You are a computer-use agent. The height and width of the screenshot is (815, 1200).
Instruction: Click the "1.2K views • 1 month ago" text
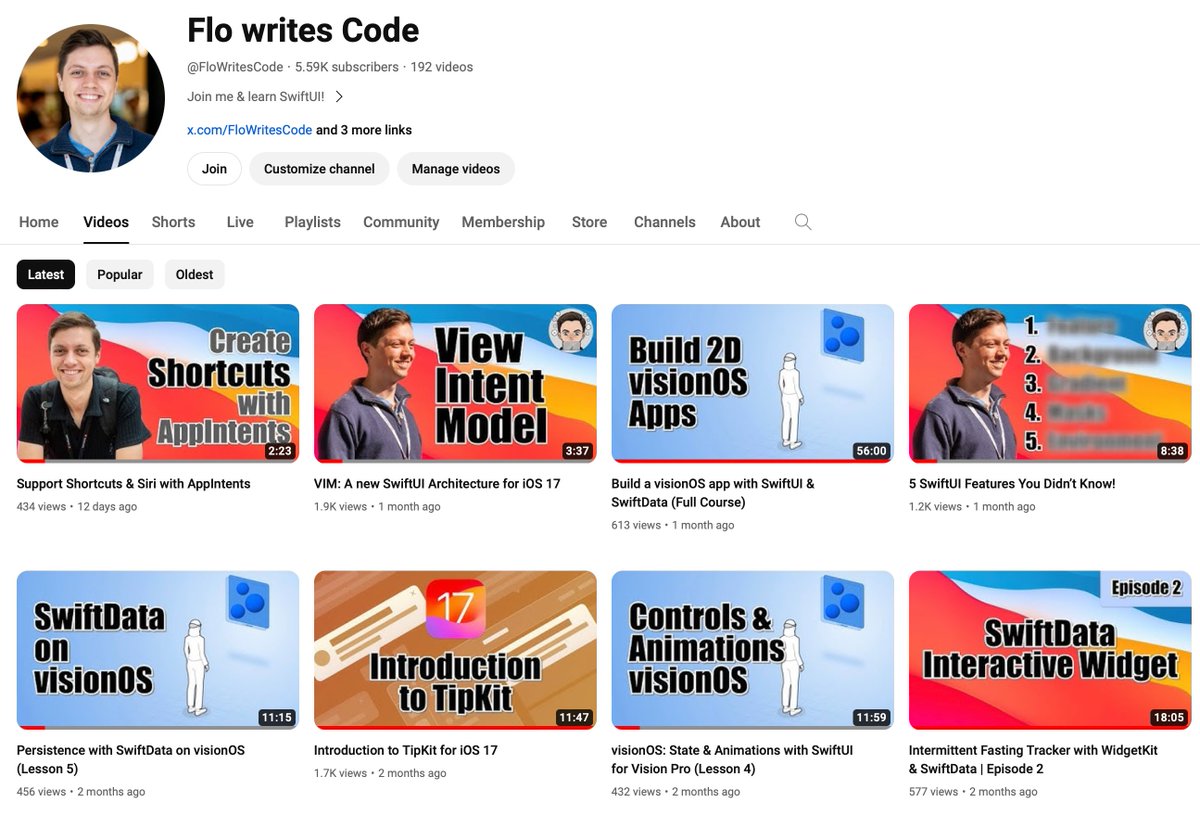tap(972, 507)
